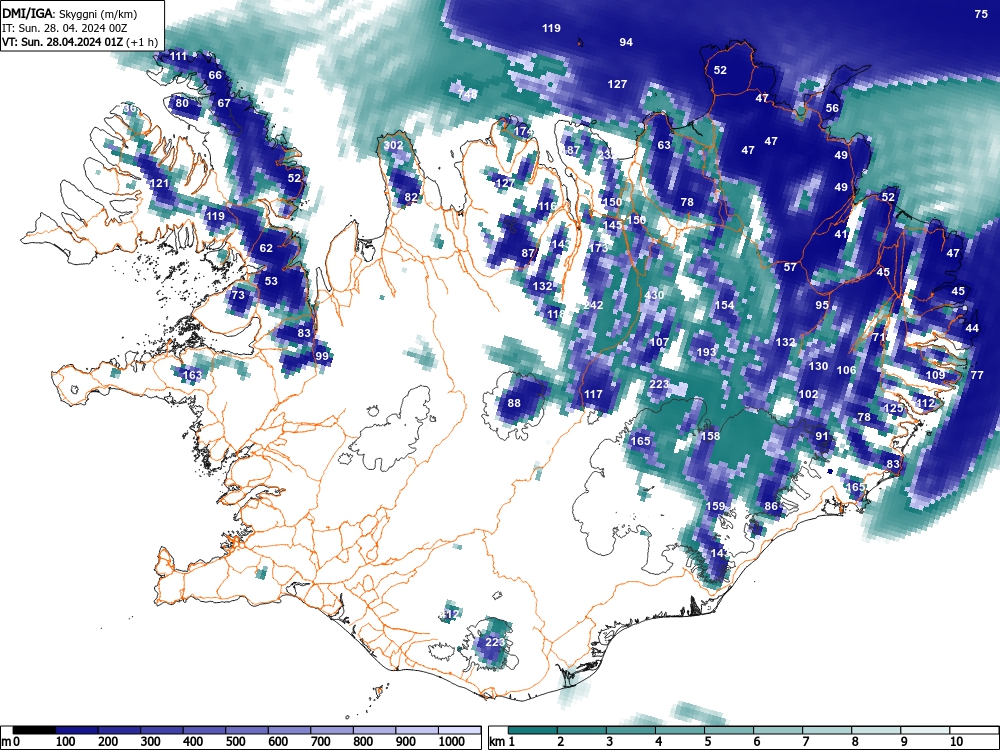Click the visibility value 99
The image size is (1000, 750).
[x=322, y=357]
